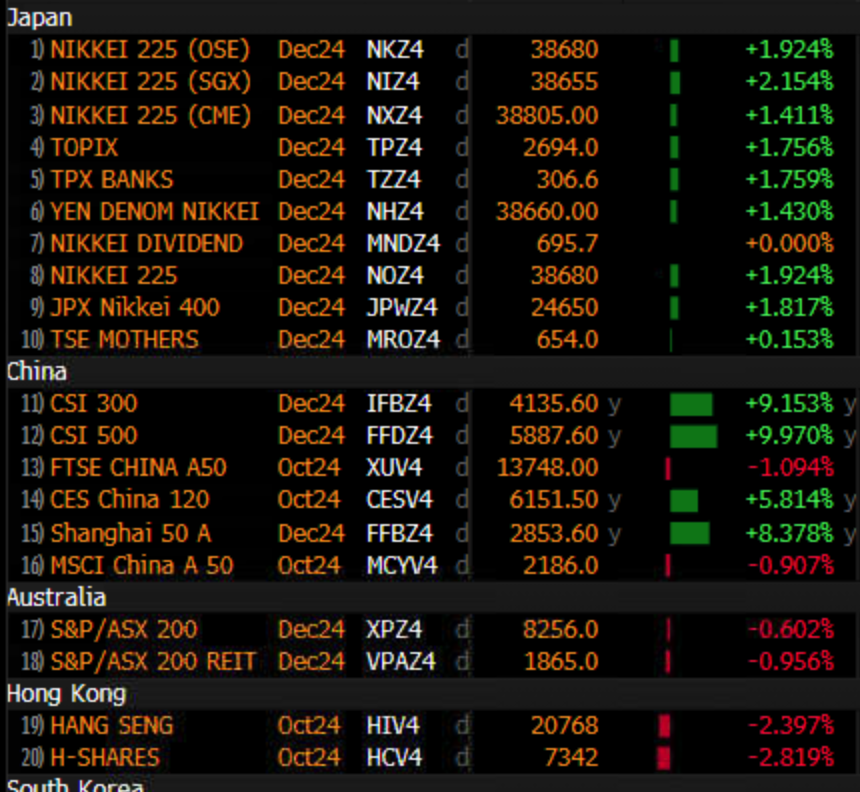This screenshot has height=792, width=860.
Task: Select ticker MNDZ4
Action: pyautogui.click(x=403, y=243)
